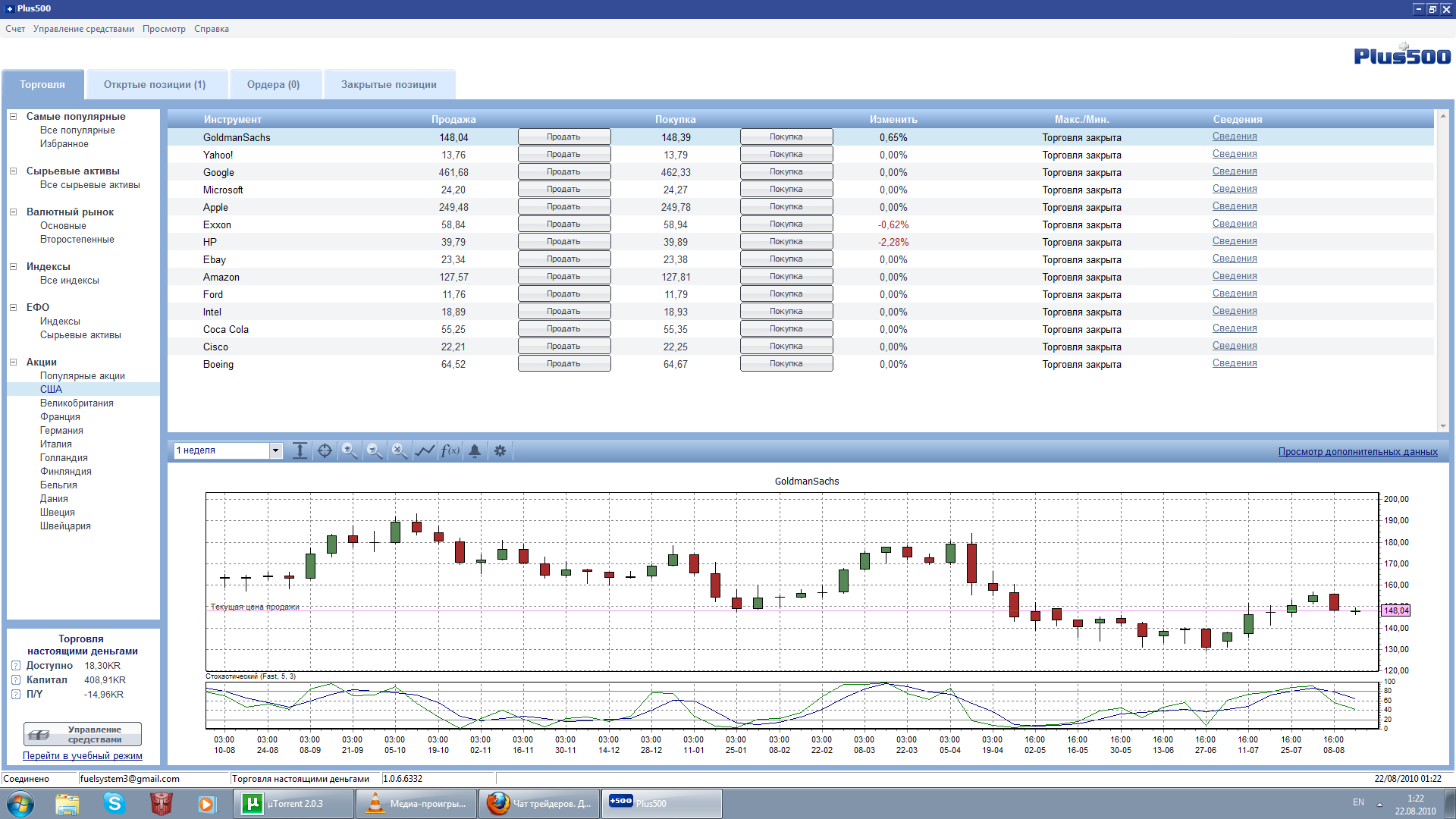This screenshot has height=819, width=1456.
Task: Open the 1 неделя timeframe dropdown
Action: 275,451
